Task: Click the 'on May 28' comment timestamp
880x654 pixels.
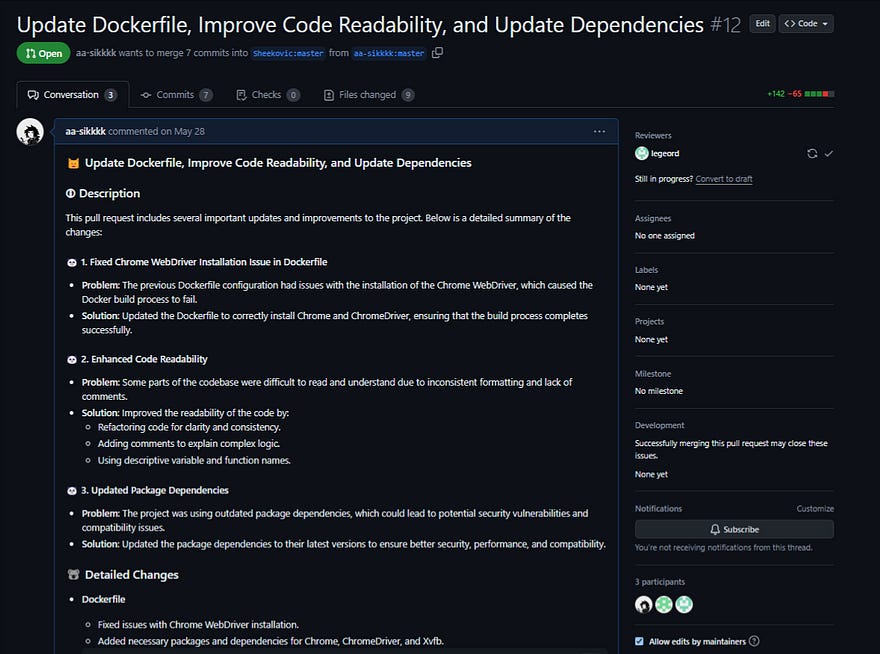Action: pos(182,131)
